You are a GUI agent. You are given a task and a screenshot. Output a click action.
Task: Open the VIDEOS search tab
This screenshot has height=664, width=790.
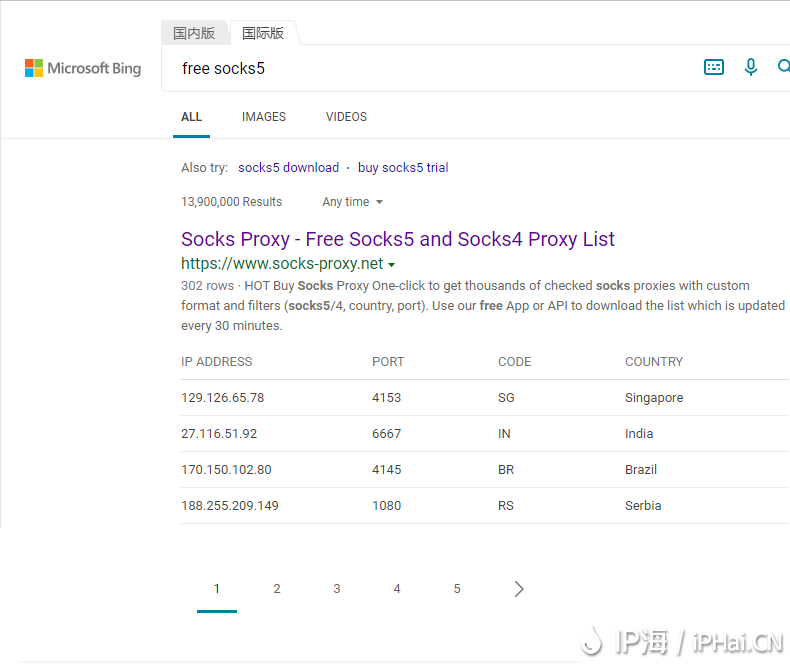click(x=346, y=117)
